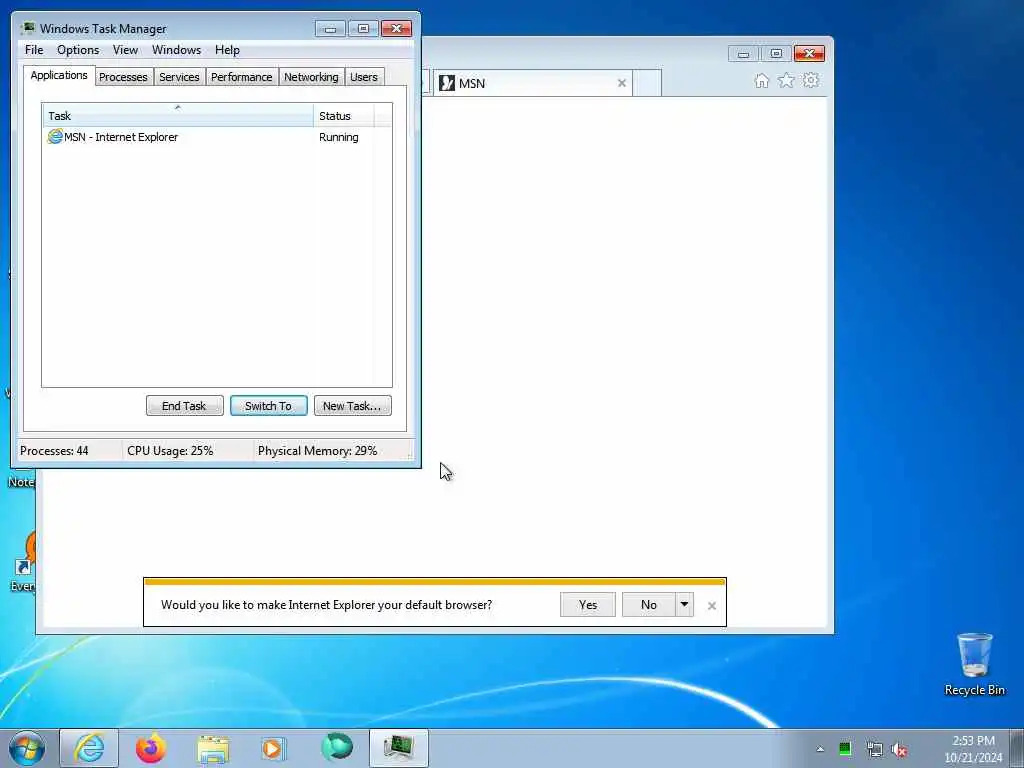Click CPU Usage: 25% in status bar
The height and width of the screenshot is (768, 1024).
(170, 451)
